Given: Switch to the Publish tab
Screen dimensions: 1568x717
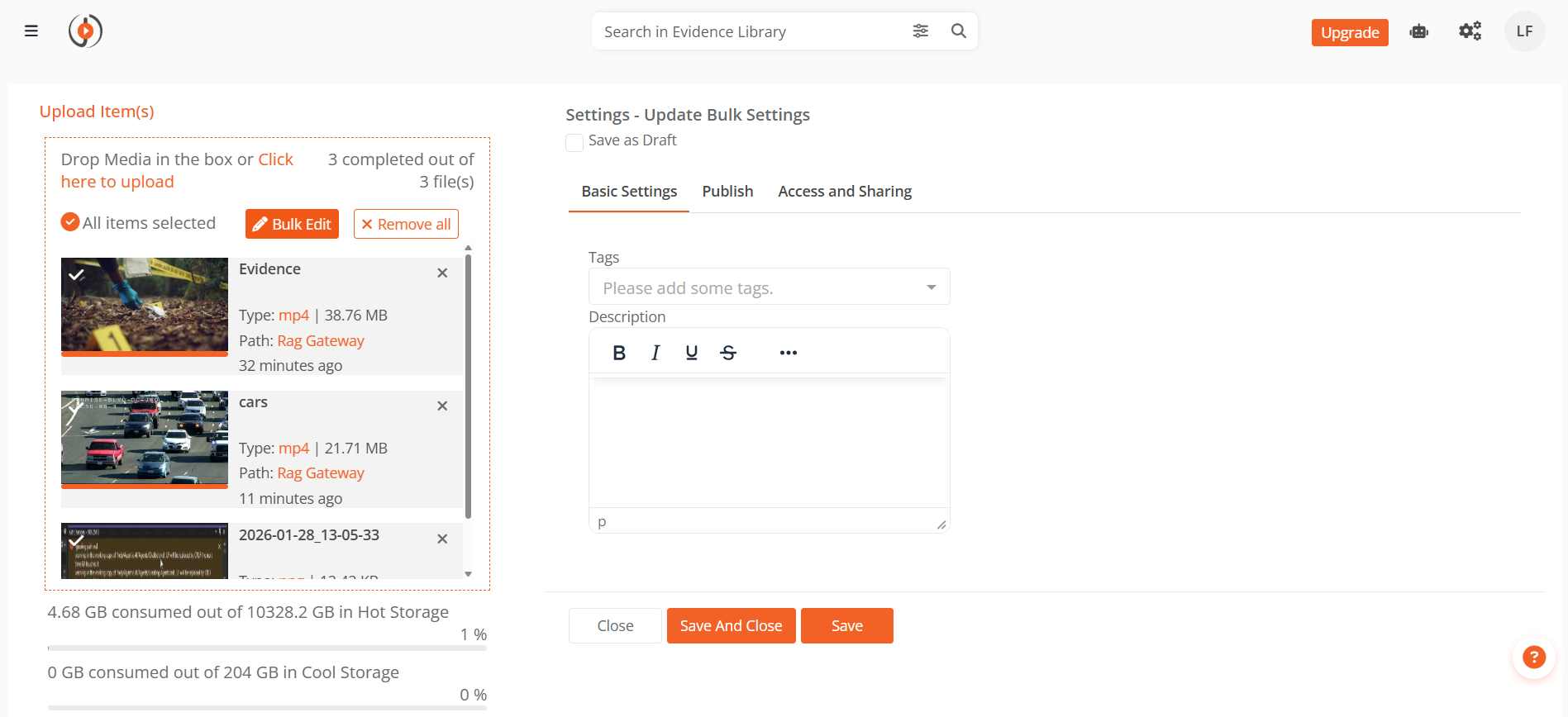Looking at the screenshot, I should point(727,192).
